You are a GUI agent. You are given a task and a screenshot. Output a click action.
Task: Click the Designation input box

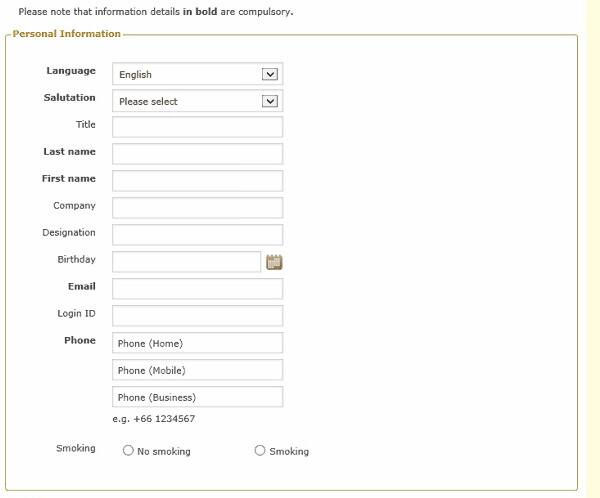[x=197, y=235]
